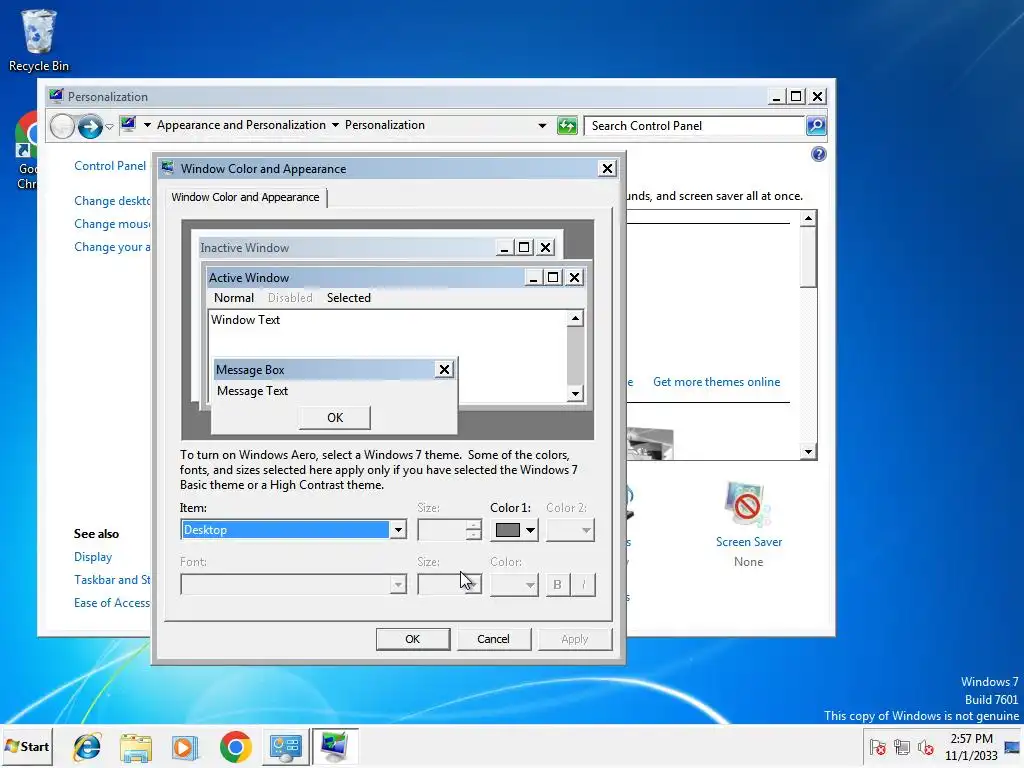1024x768 pixels.
Task: Click the Start button
Action: point(27,746)
